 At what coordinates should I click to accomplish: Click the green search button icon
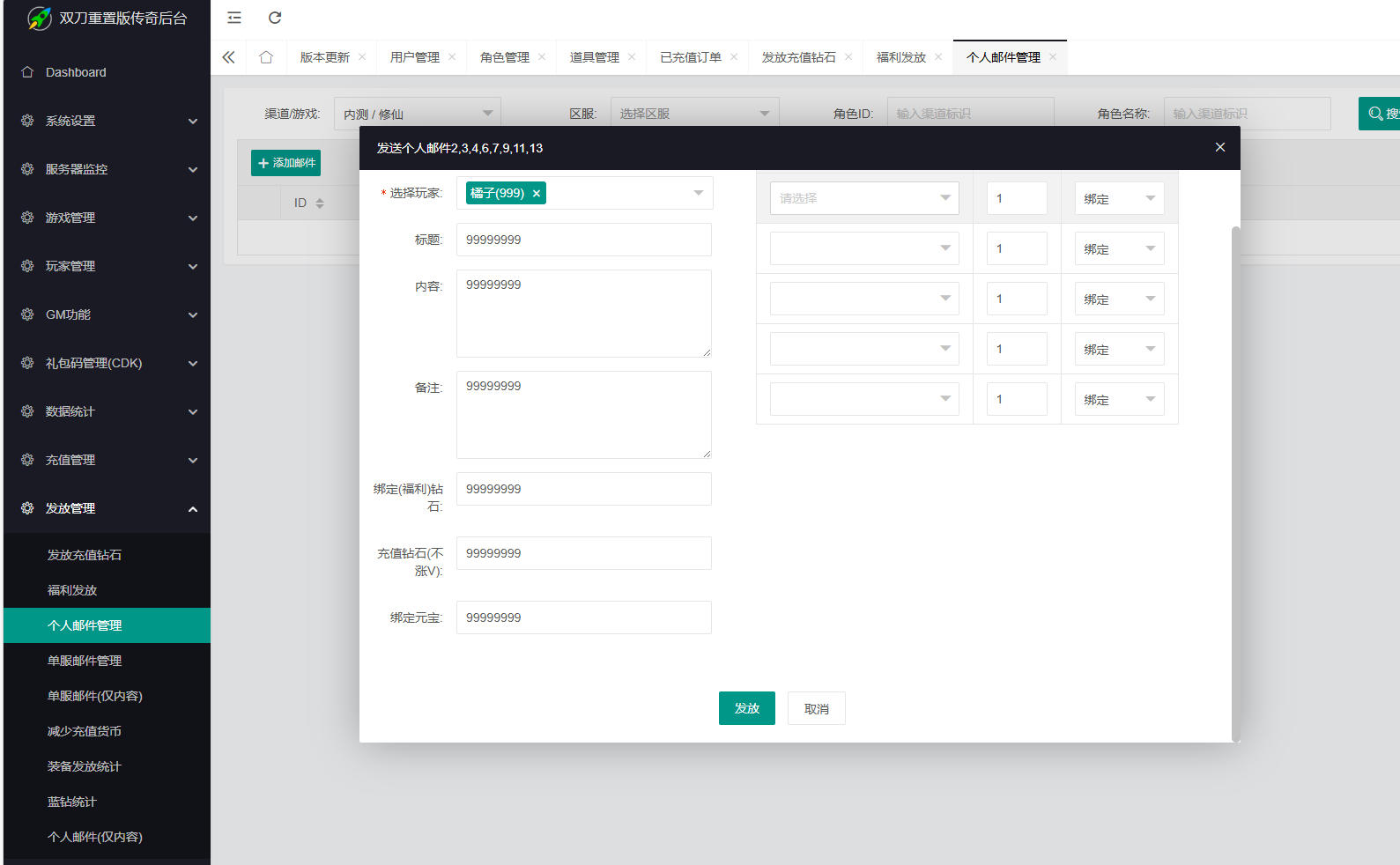click(x=1376, y=114)
